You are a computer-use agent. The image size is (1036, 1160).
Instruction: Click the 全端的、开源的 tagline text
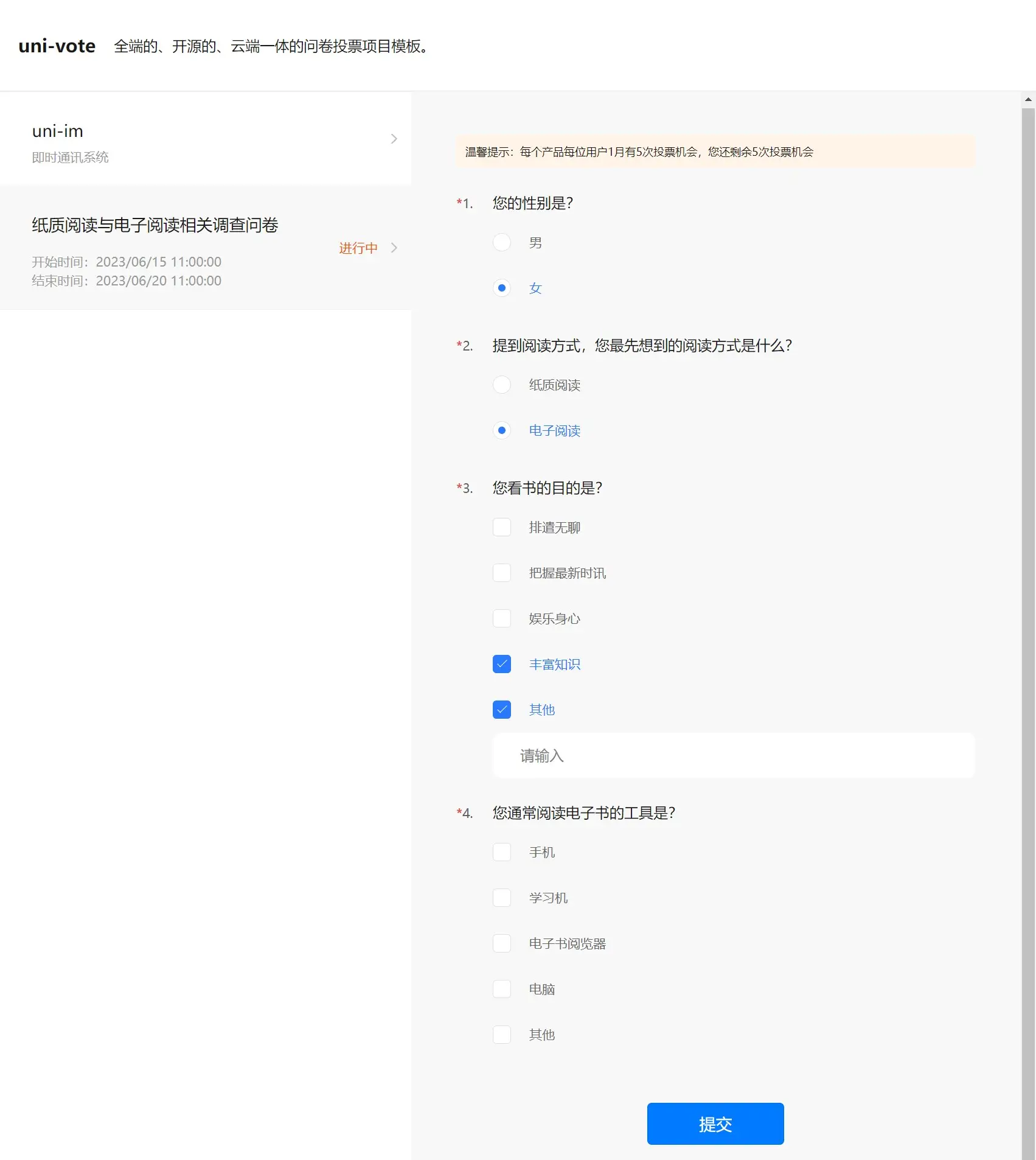273,46
